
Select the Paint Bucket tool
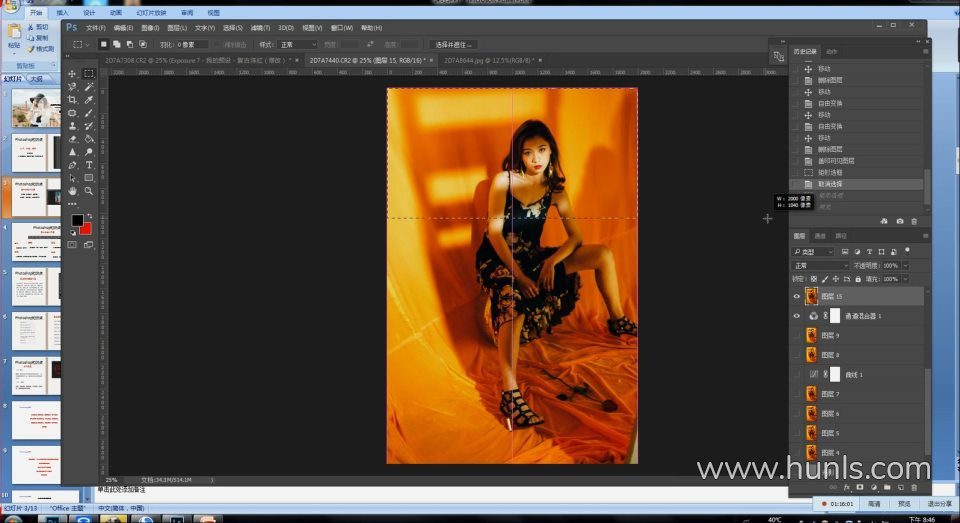[89, 139]
